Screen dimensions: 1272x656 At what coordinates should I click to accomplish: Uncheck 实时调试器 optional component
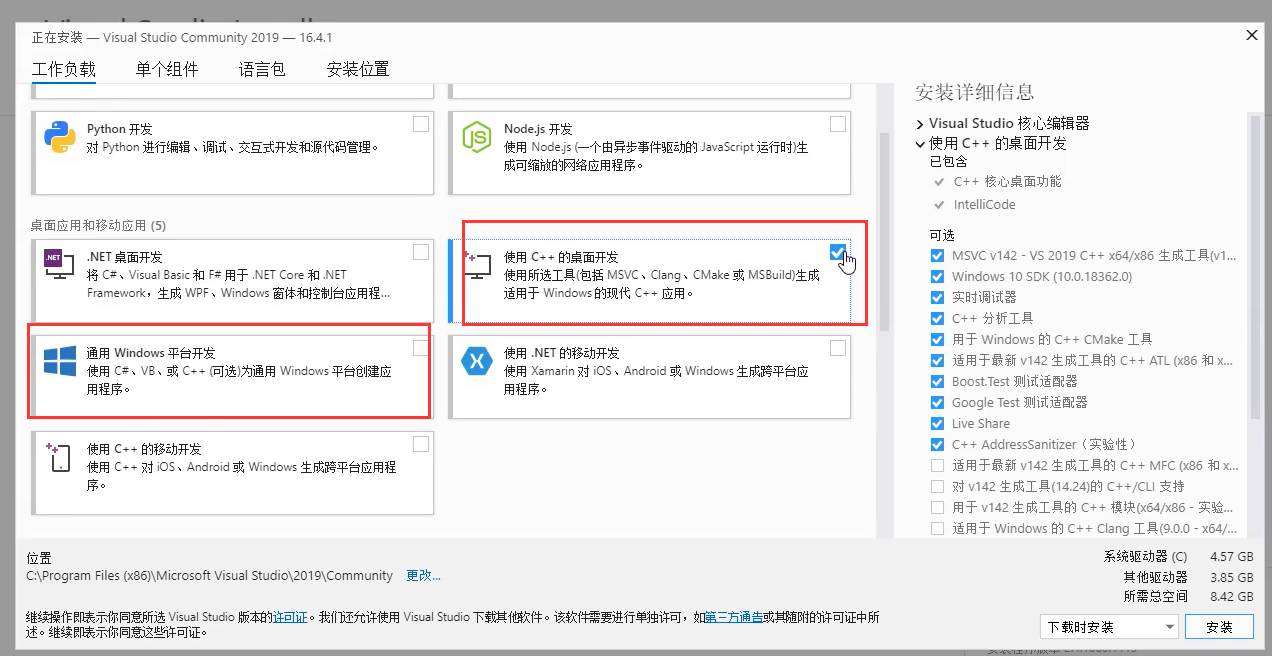[937, 297]
